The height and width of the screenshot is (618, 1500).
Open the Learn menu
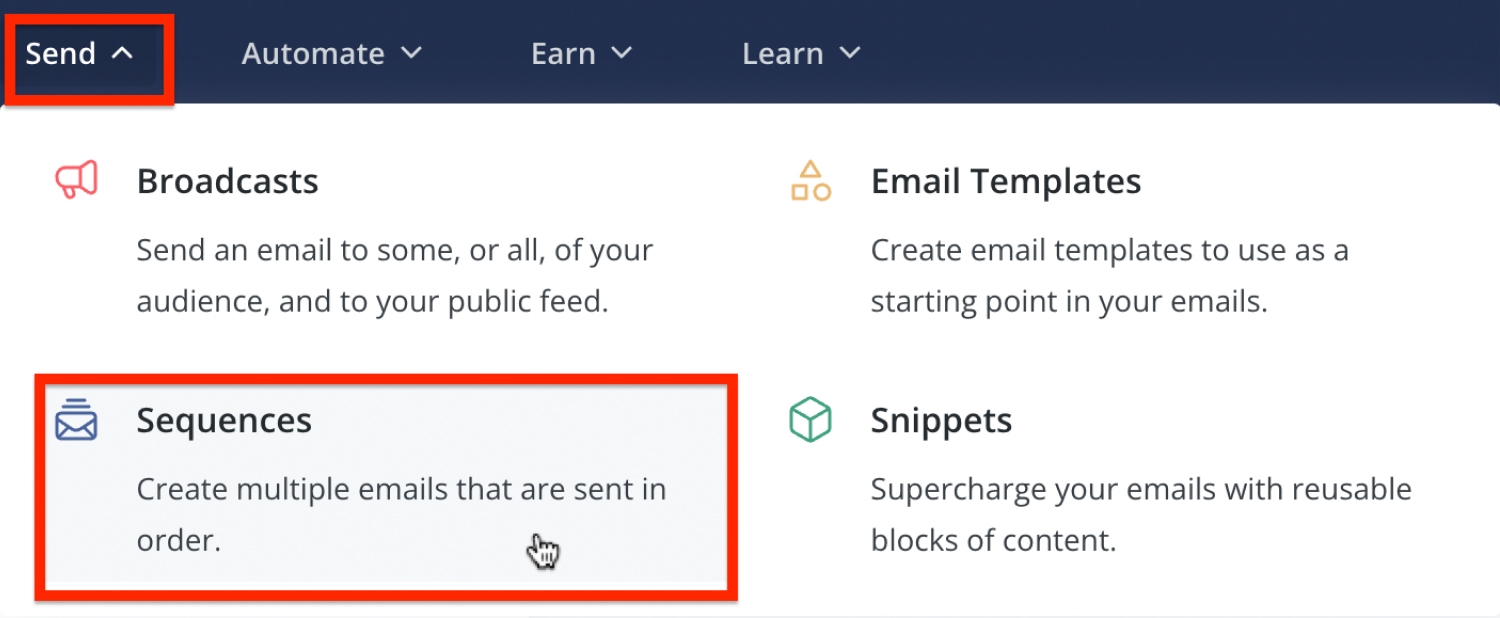[x=782, y=54]
